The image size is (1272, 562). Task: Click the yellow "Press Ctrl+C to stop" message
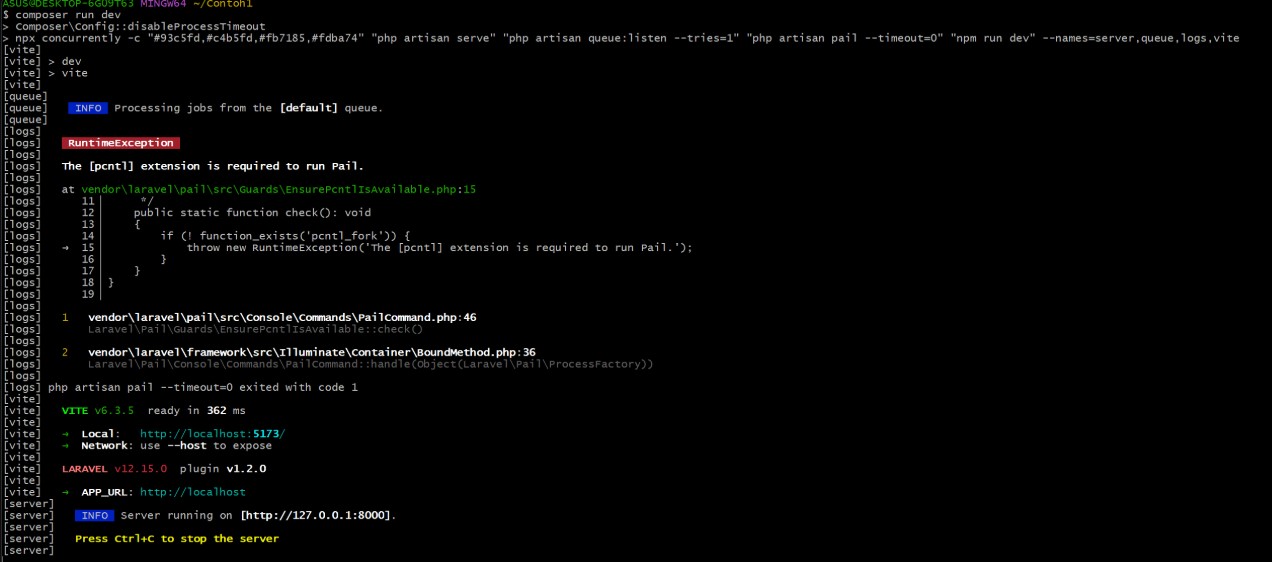(177, 539)
